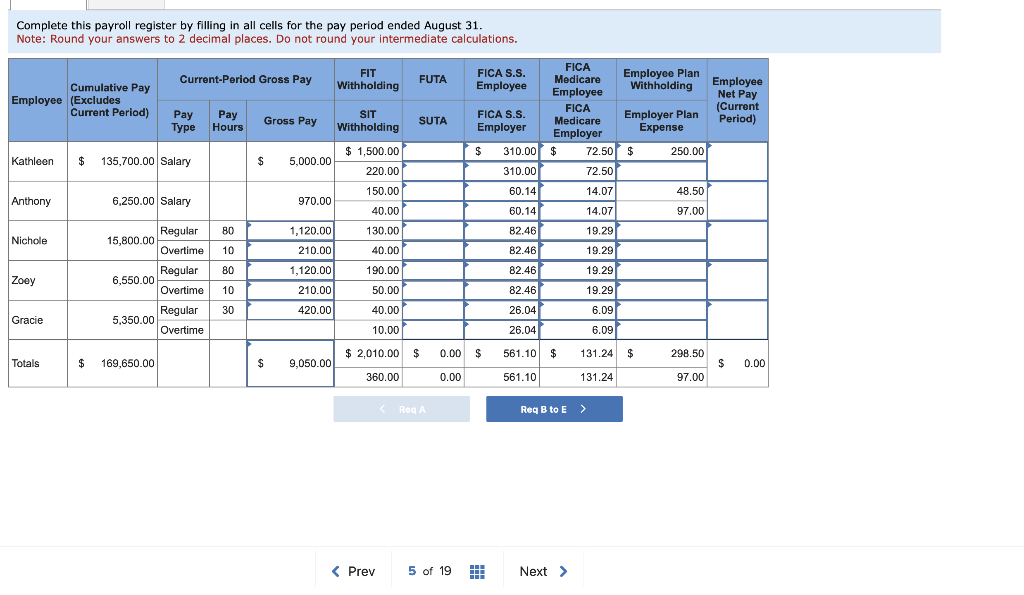Click Gracie's empty Overtime gross pay field
The image size is (1024, 595).
pyautogui.click(x=290, y=330)
